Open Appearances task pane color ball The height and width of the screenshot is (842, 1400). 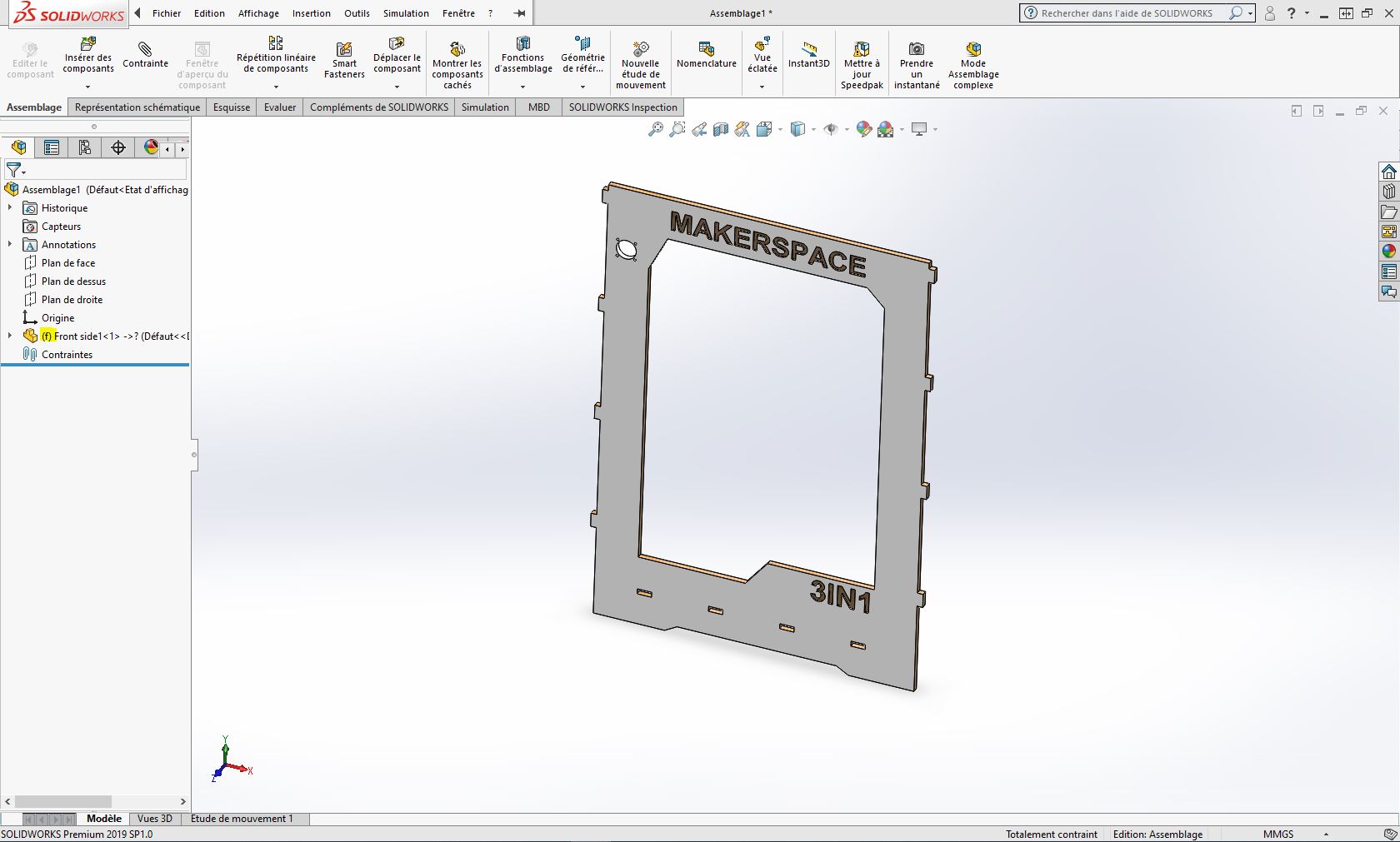click(x=1388, y=252)
